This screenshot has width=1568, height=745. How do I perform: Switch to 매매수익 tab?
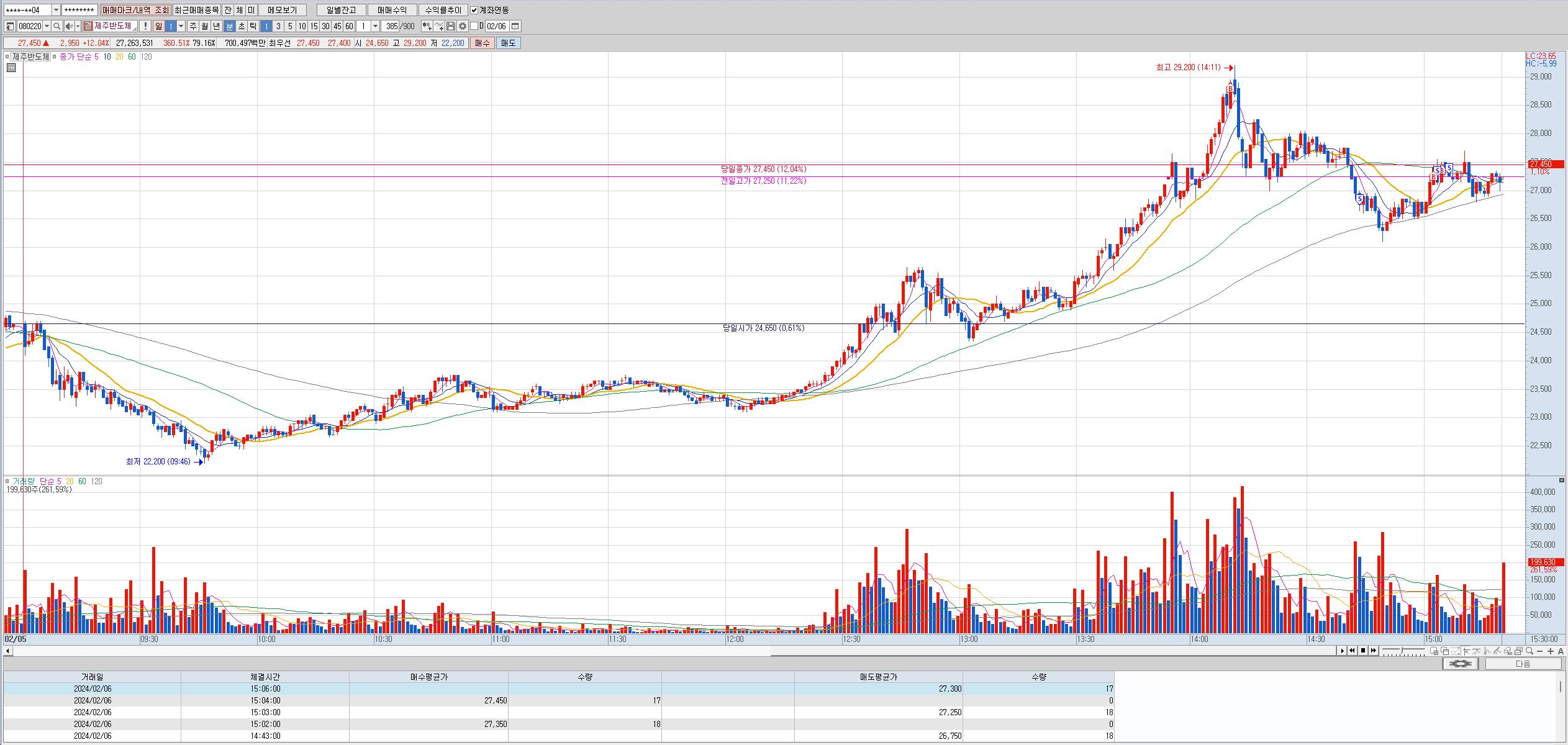(392, 10)
